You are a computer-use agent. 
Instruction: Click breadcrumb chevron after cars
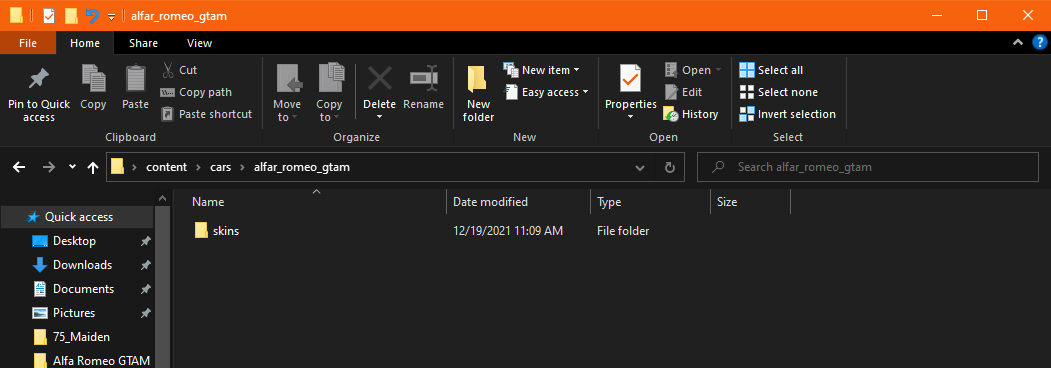pyautogui.click(x=243, y=168)
